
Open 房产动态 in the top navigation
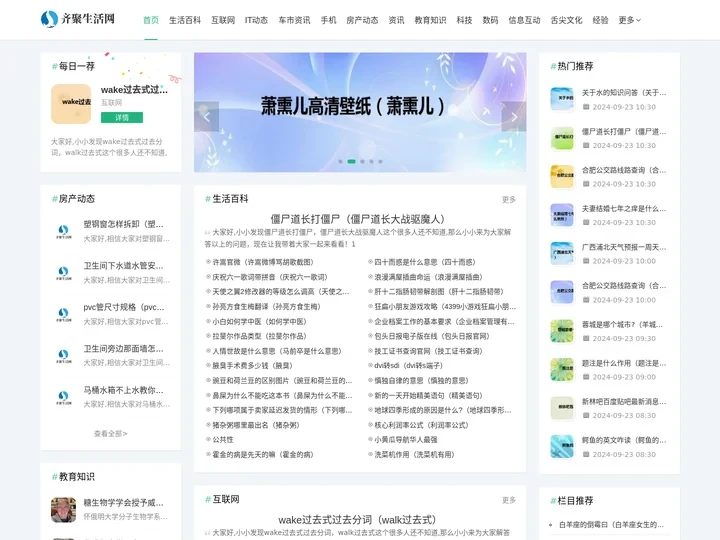(362, 20)
